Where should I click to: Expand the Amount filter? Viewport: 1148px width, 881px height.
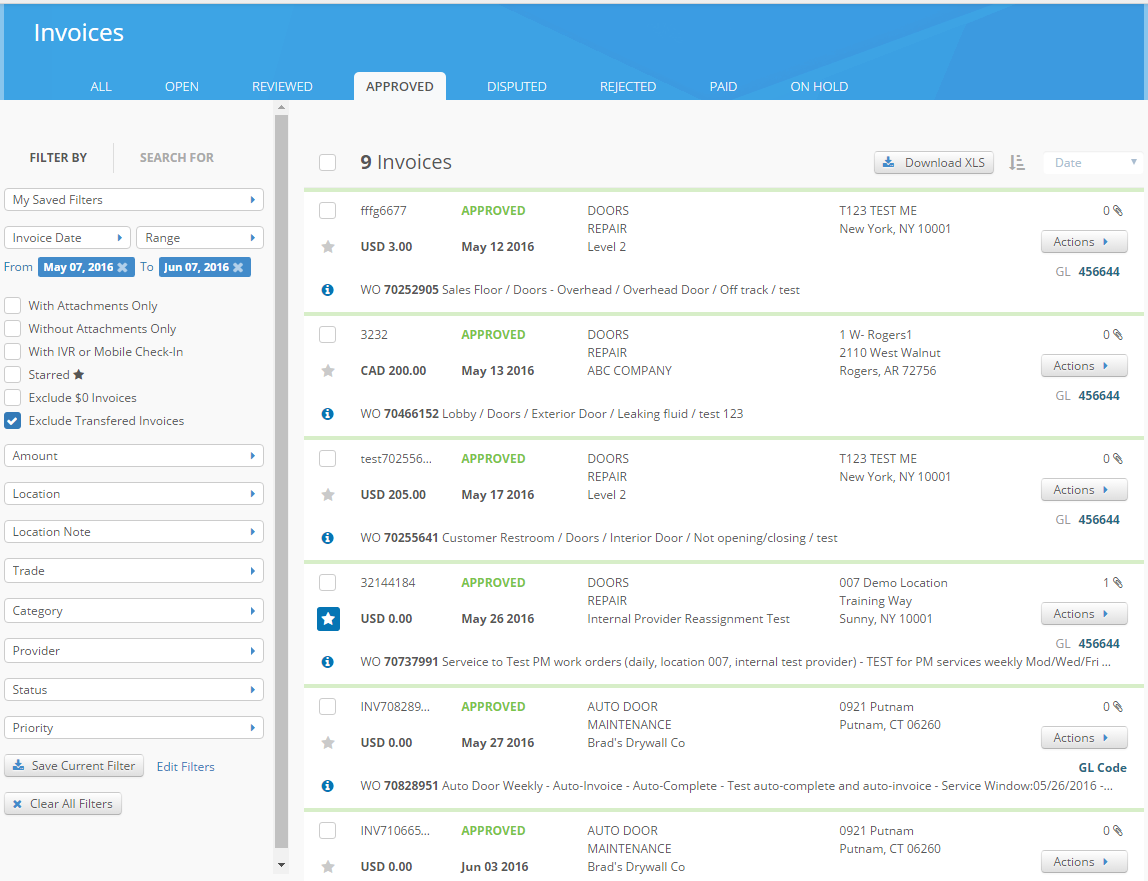[x=134, y=456]
